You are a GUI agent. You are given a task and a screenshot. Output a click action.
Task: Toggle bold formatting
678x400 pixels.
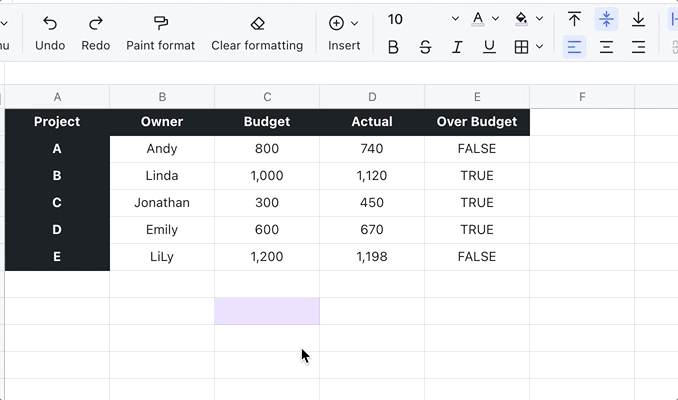point(393,47)
